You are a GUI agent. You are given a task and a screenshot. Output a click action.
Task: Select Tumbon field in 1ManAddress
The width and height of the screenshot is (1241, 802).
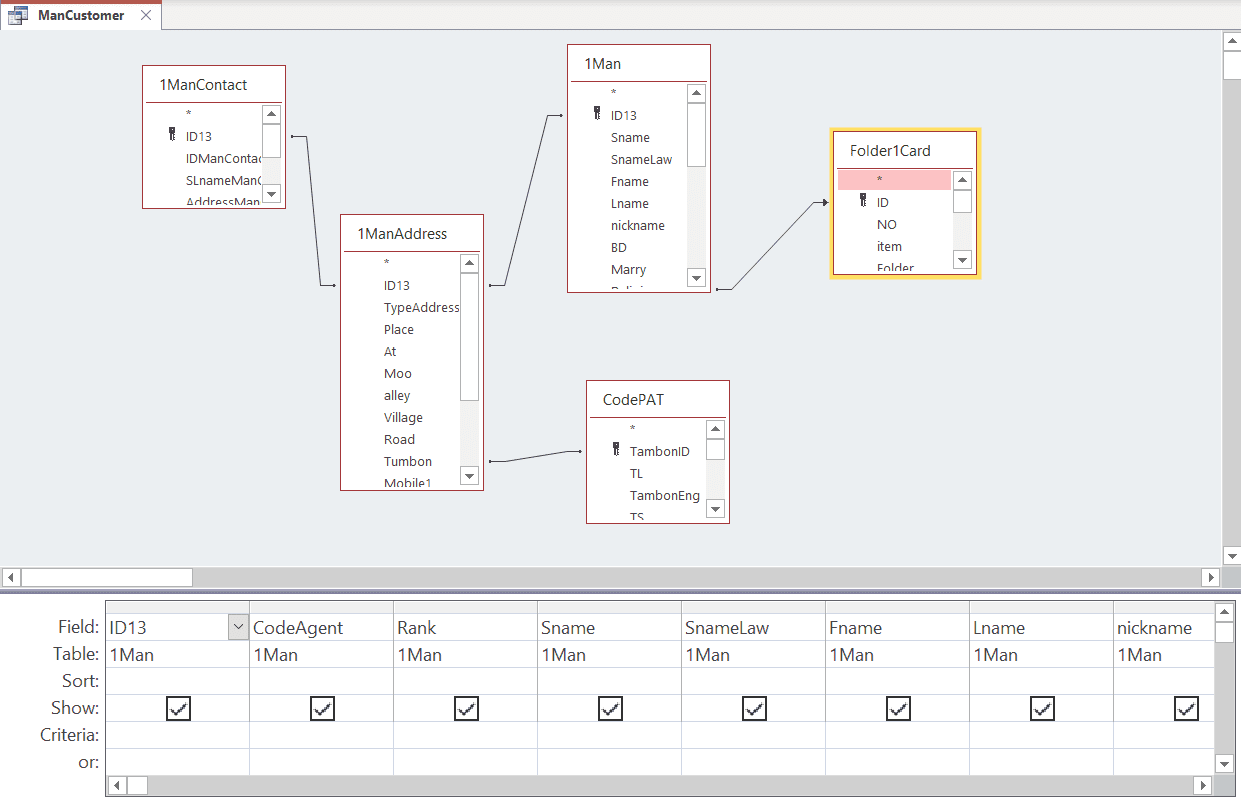[408, 461]
